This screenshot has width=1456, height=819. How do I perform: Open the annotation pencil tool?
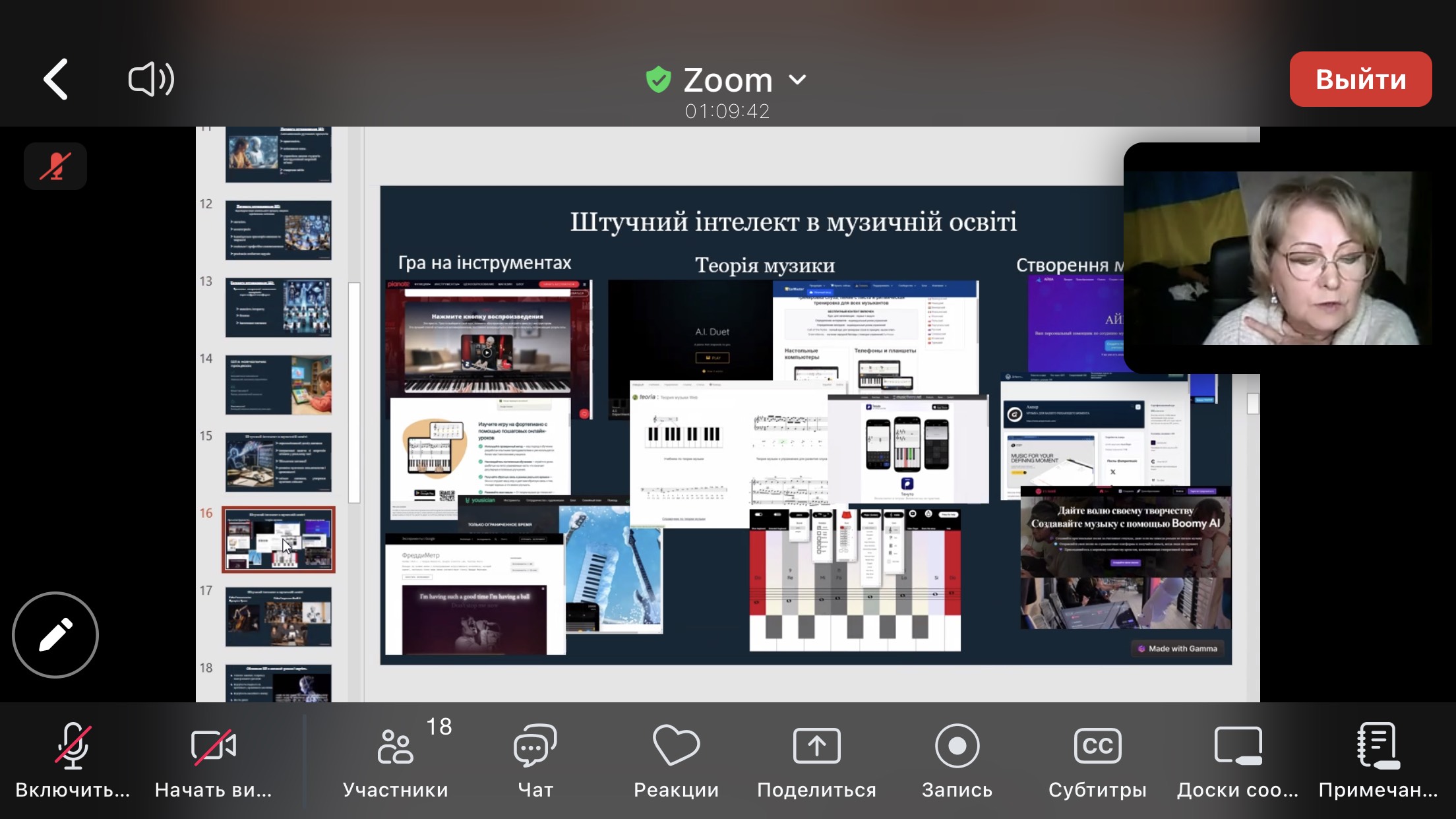click(x=55, y=634)
